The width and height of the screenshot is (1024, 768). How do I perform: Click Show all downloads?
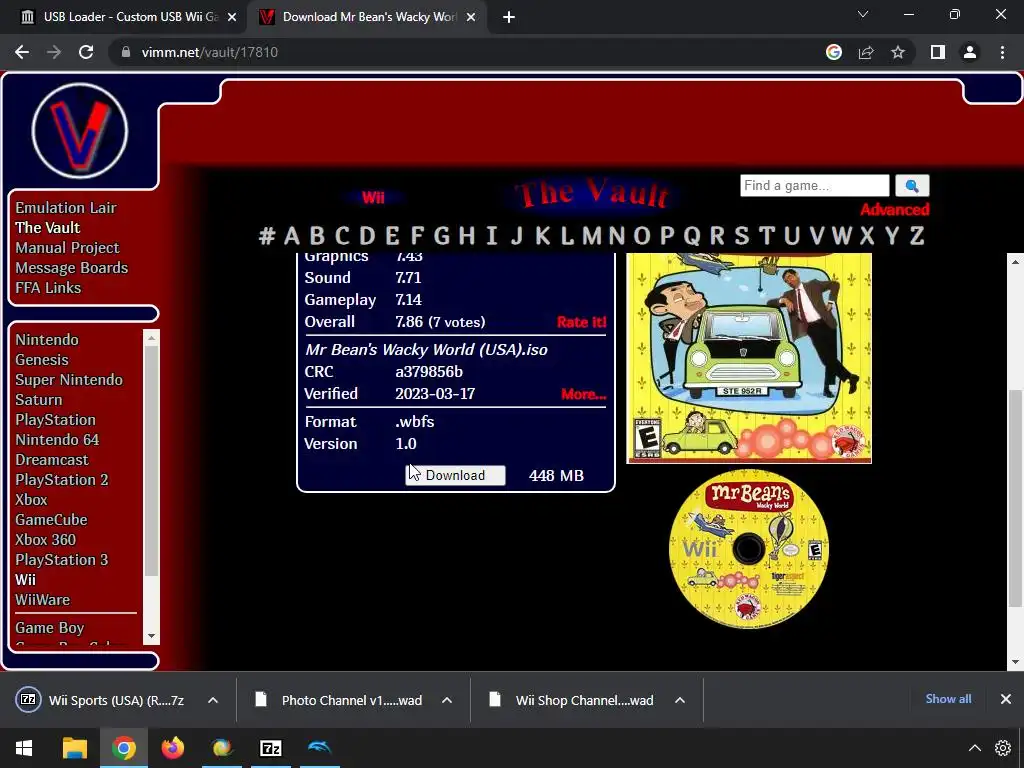948,699
